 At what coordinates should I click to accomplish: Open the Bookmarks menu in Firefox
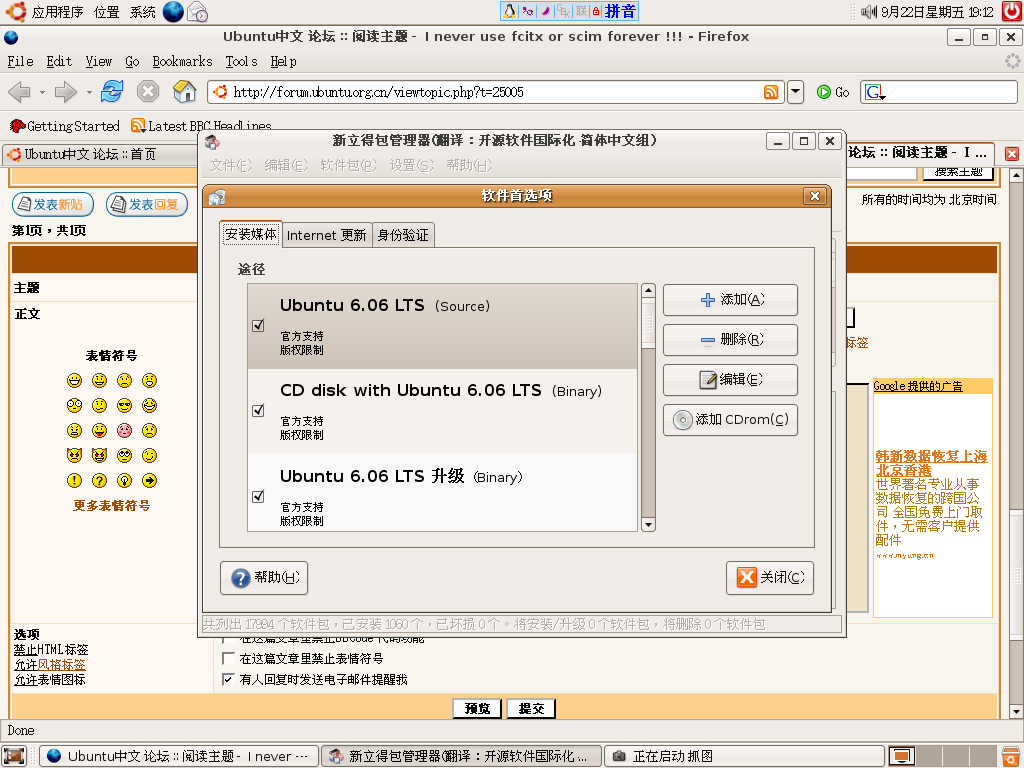[182, 61]
